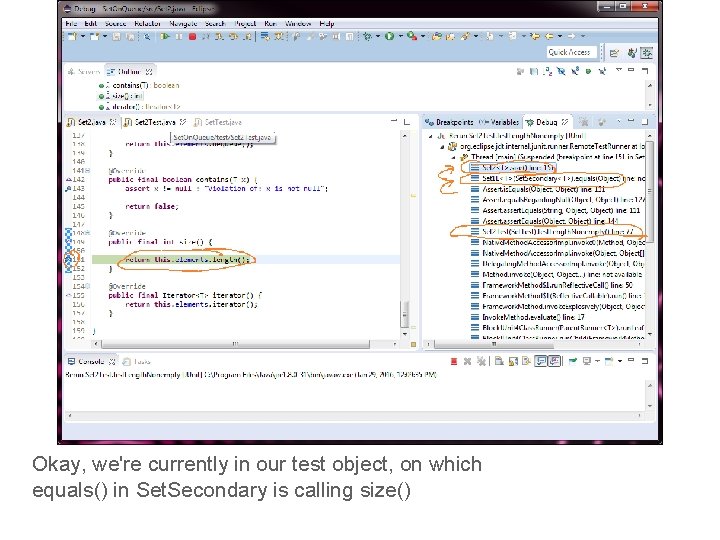Open the Debug launch dropdown arrow
Image resolution: width=720 pixels, height=540 pixels.
[x=378, y=36]
